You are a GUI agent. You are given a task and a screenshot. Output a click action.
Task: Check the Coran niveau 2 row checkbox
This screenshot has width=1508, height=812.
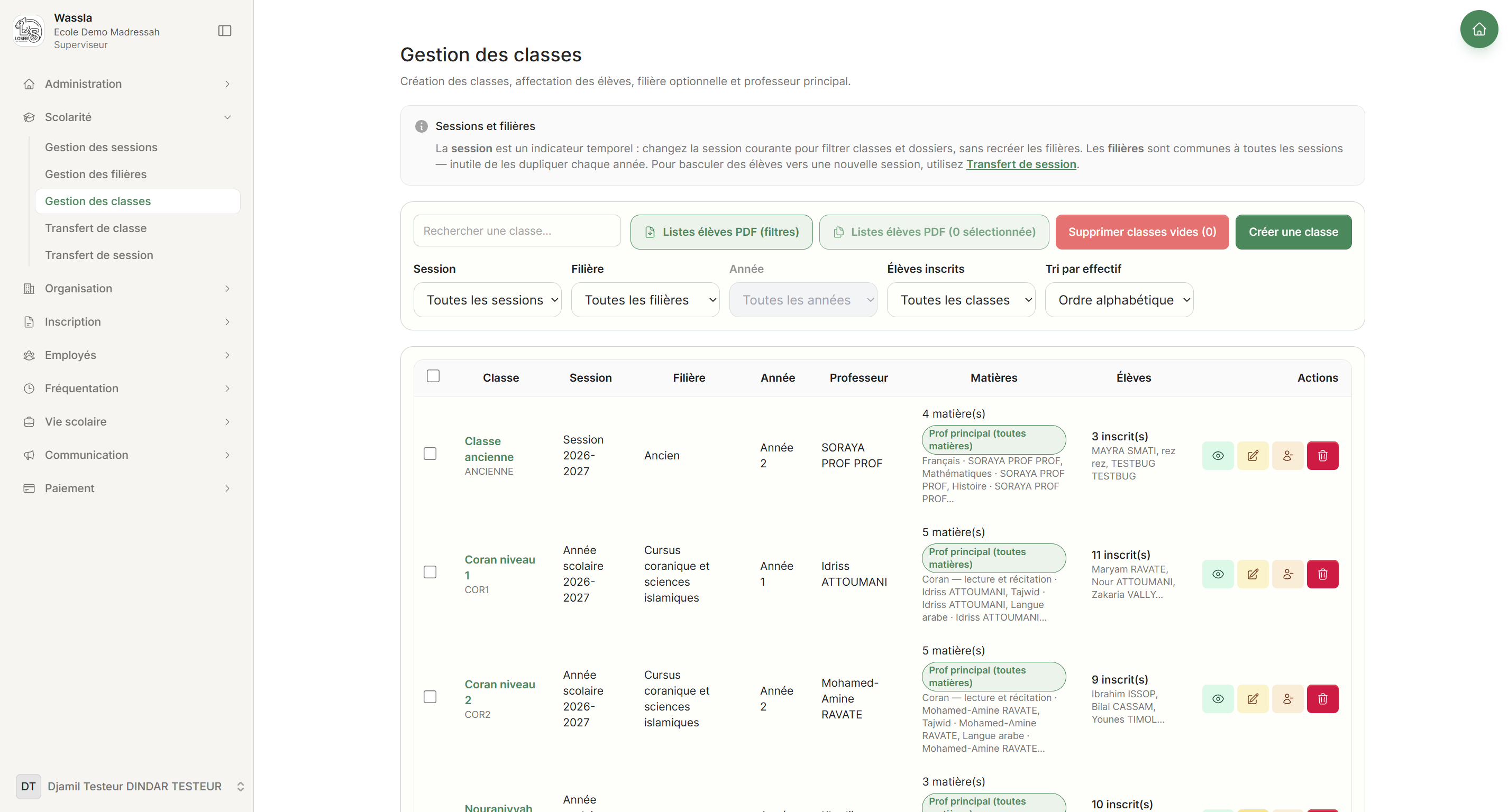(430, 697)
